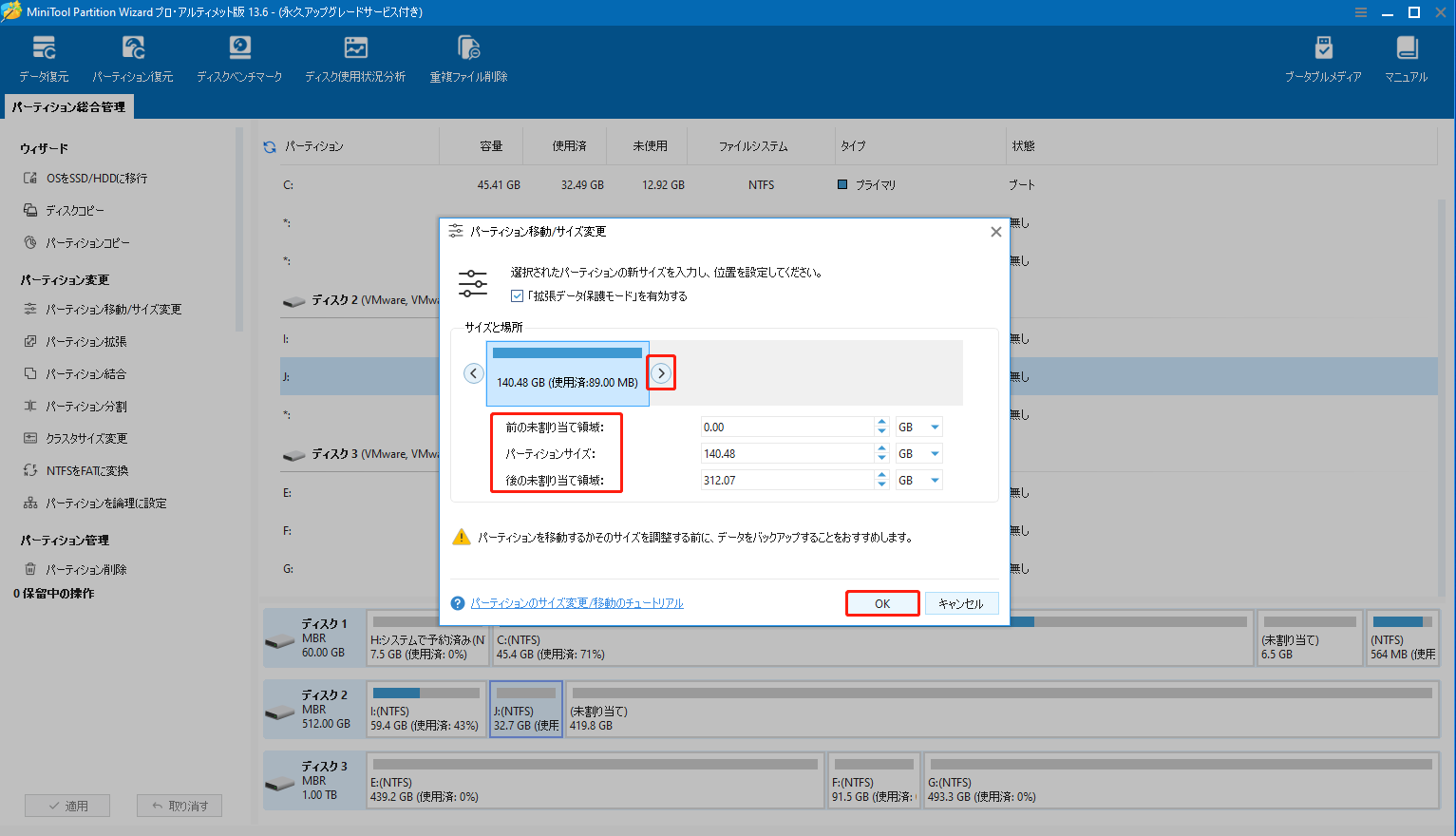Open the マニュアル icon
The height and width of the screenshot is (836, 1456).
coord(1407,47)
